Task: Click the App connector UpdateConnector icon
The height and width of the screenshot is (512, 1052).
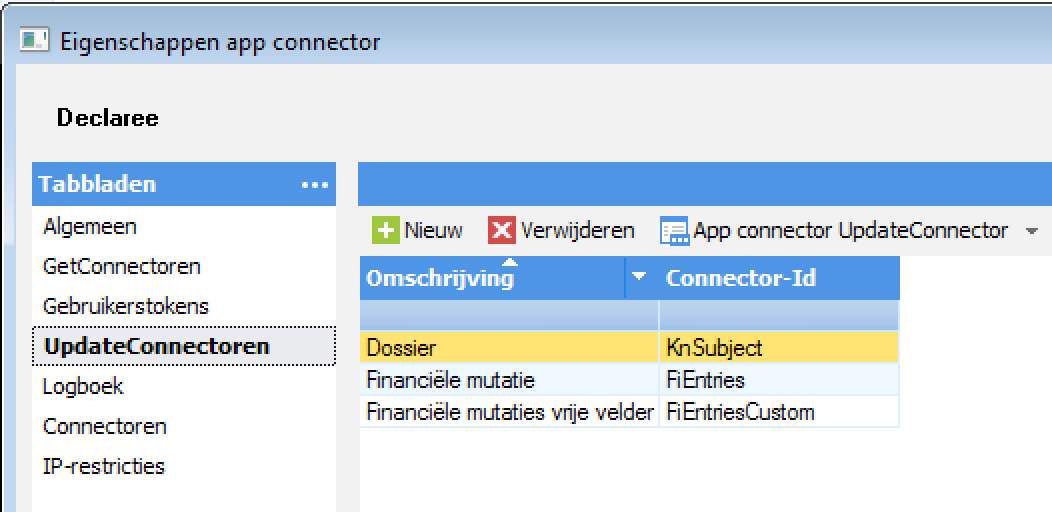Action: tap(674, 231)
